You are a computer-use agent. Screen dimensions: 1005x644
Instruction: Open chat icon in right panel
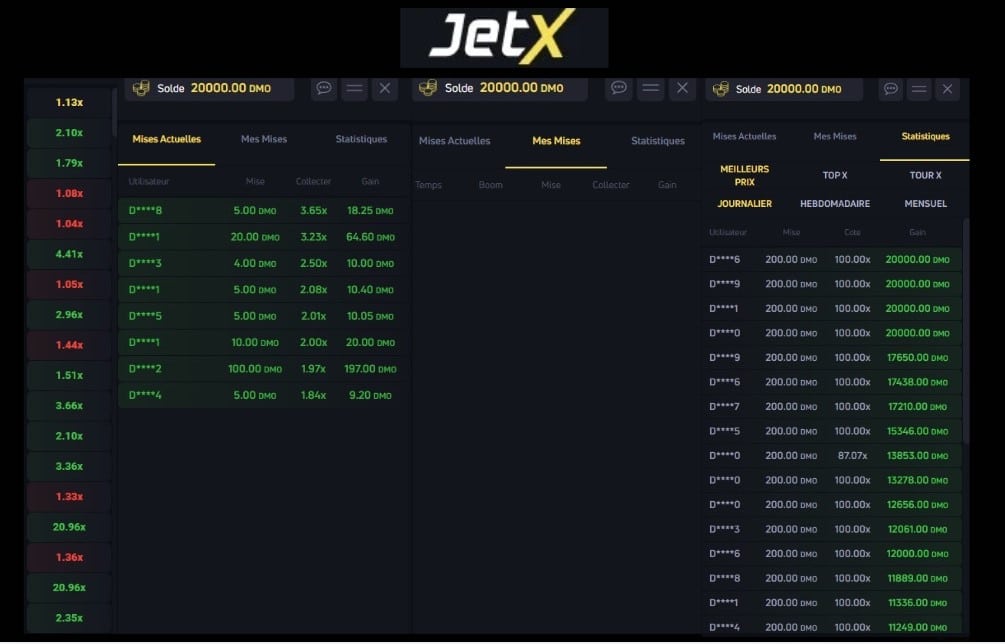(890, 89)
